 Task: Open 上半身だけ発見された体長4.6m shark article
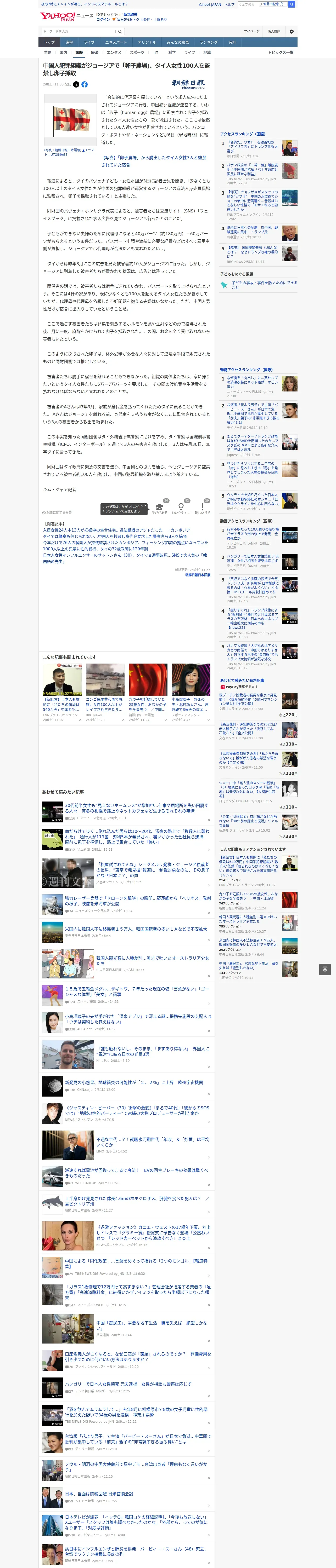point(137,1201)
